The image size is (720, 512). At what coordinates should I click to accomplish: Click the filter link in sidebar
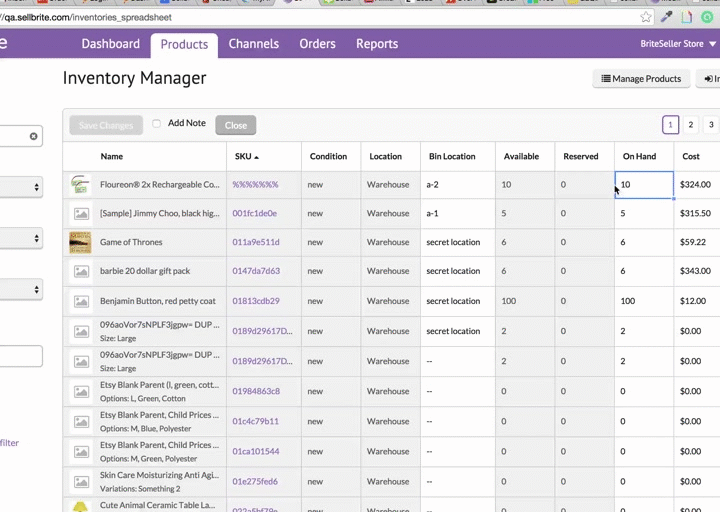pos(9,443)
